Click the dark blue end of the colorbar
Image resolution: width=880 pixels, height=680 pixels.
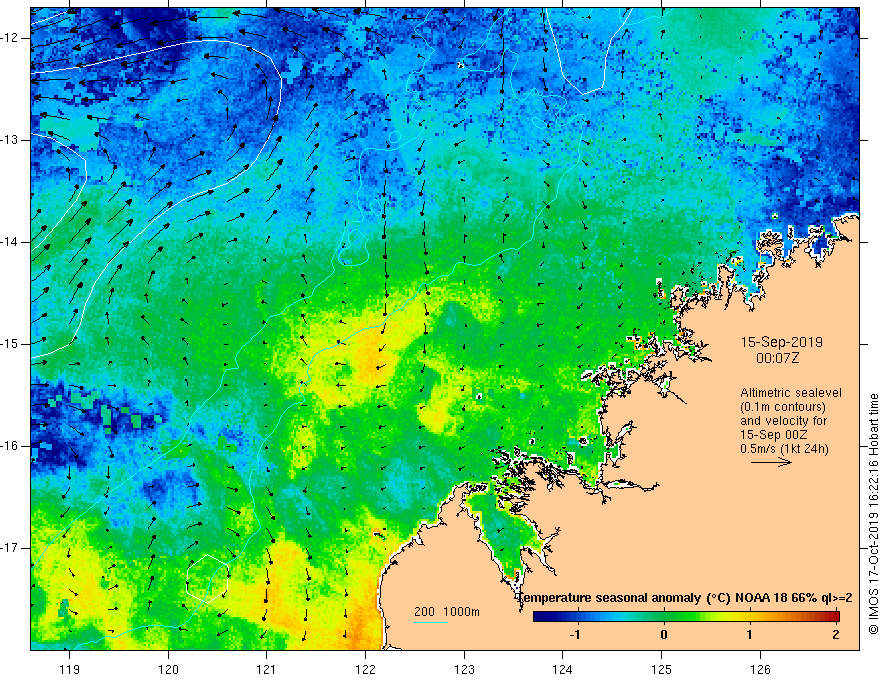[x=538, y=617]
